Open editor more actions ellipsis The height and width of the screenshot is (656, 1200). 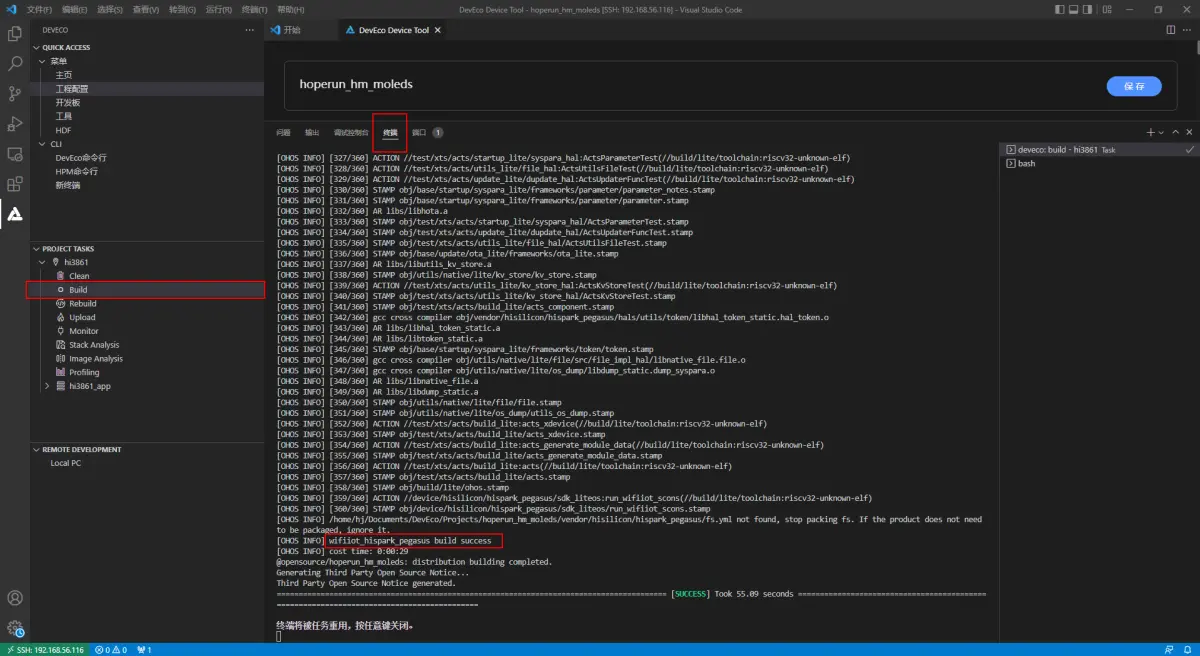click(x=1188, y=30)
